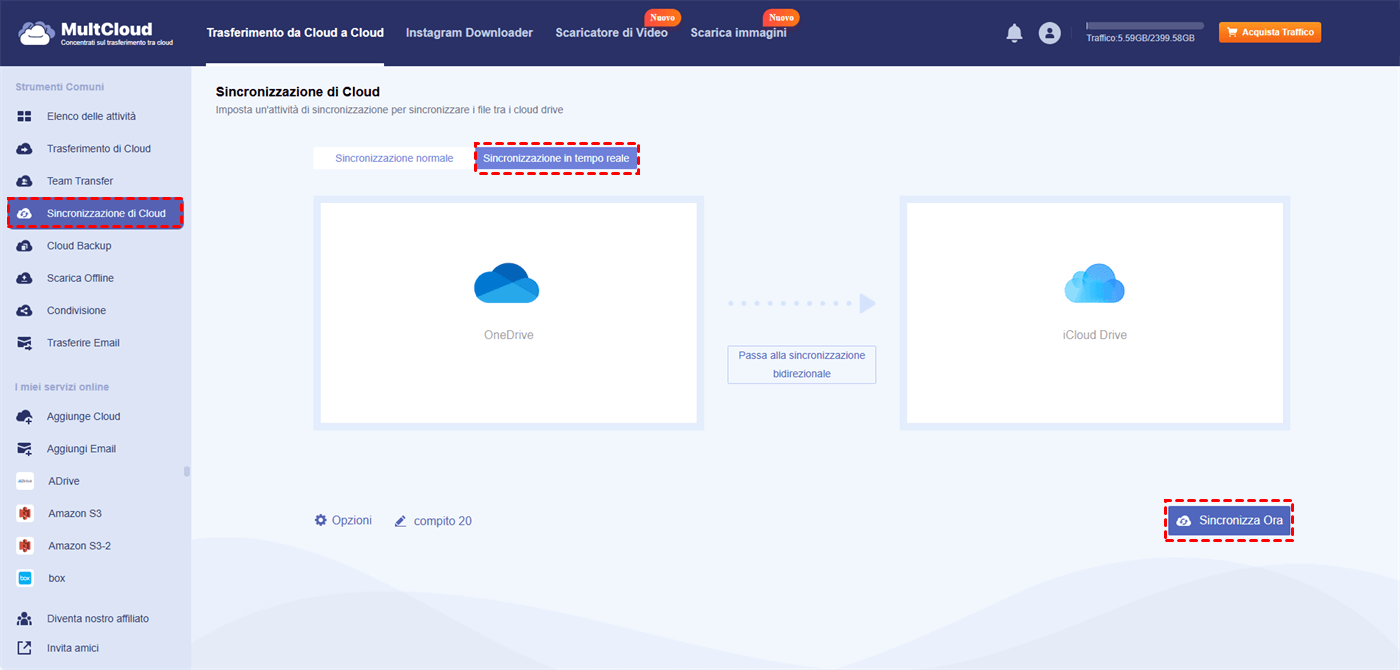Click the Aggiungi Email icon

(25, 449)
